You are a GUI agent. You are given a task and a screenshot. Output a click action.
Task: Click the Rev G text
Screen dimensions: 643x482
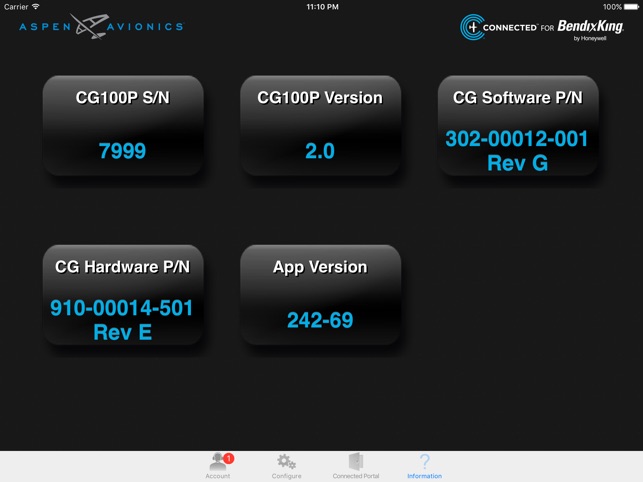pyautogui.click(x=518, y=163)
